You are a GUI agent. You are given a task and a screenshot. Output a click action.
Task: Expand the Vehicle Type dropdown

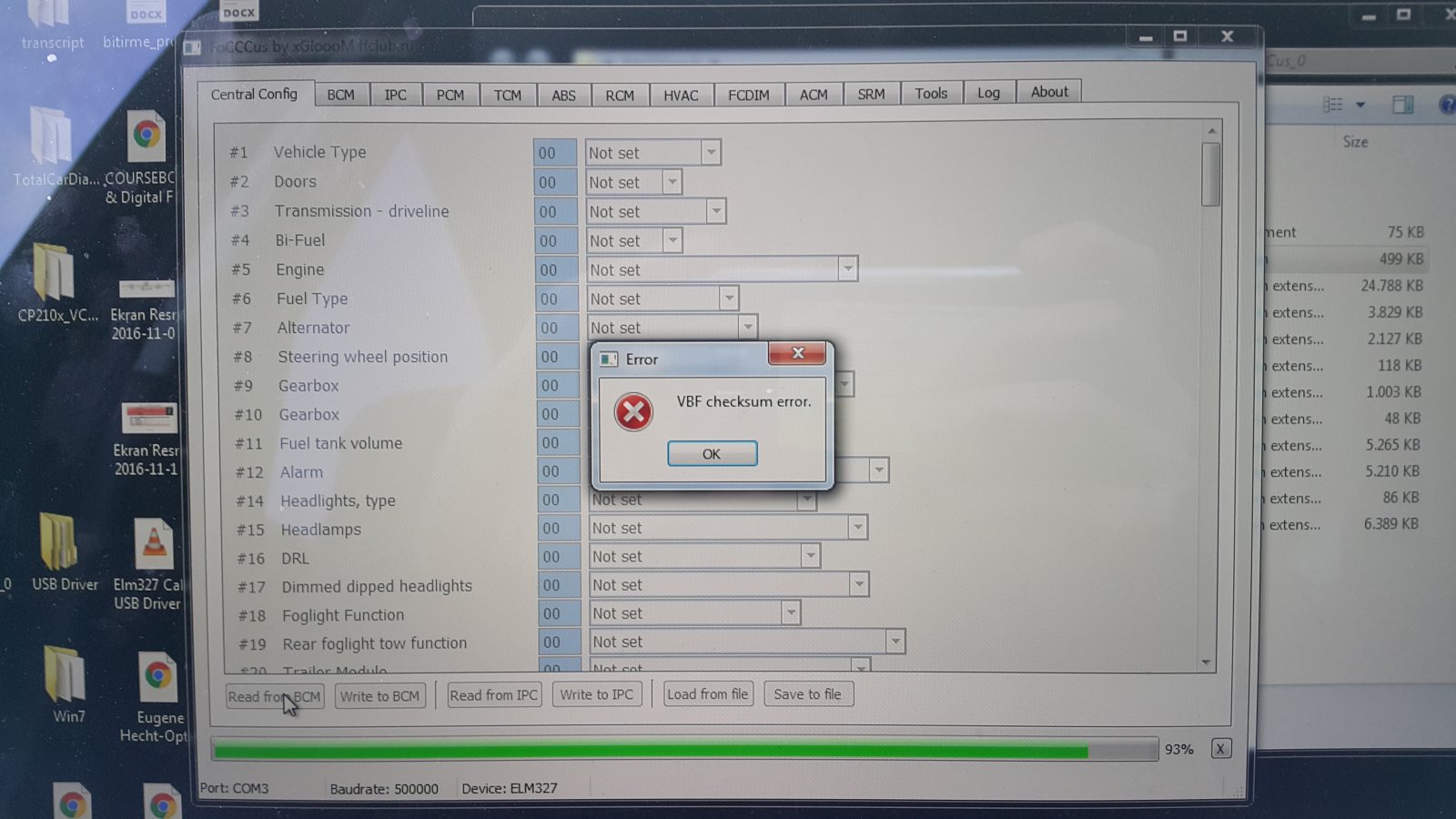(711, 152)
